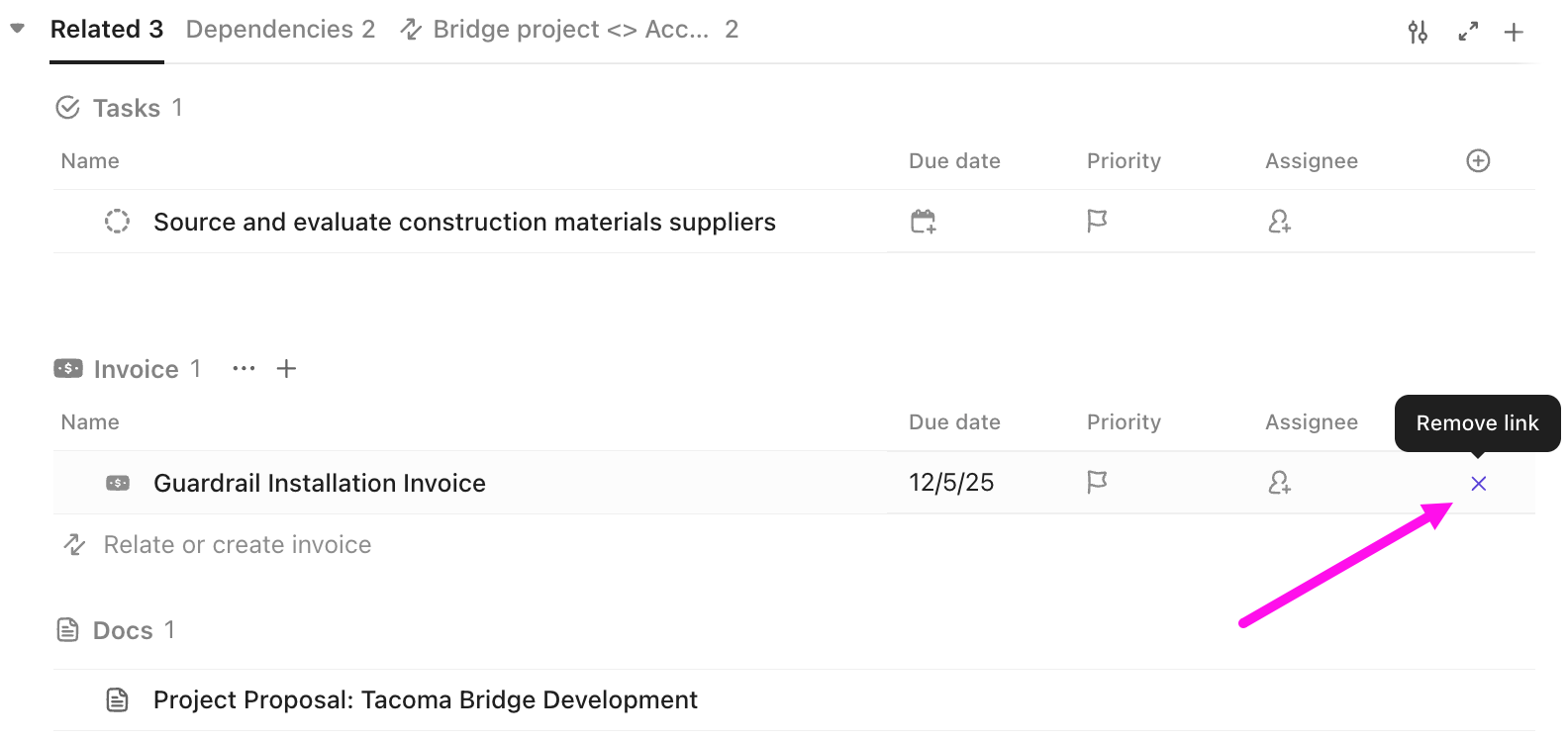
Task: Open the relationship view settings sliders icon
Action: click(1418, 31)
